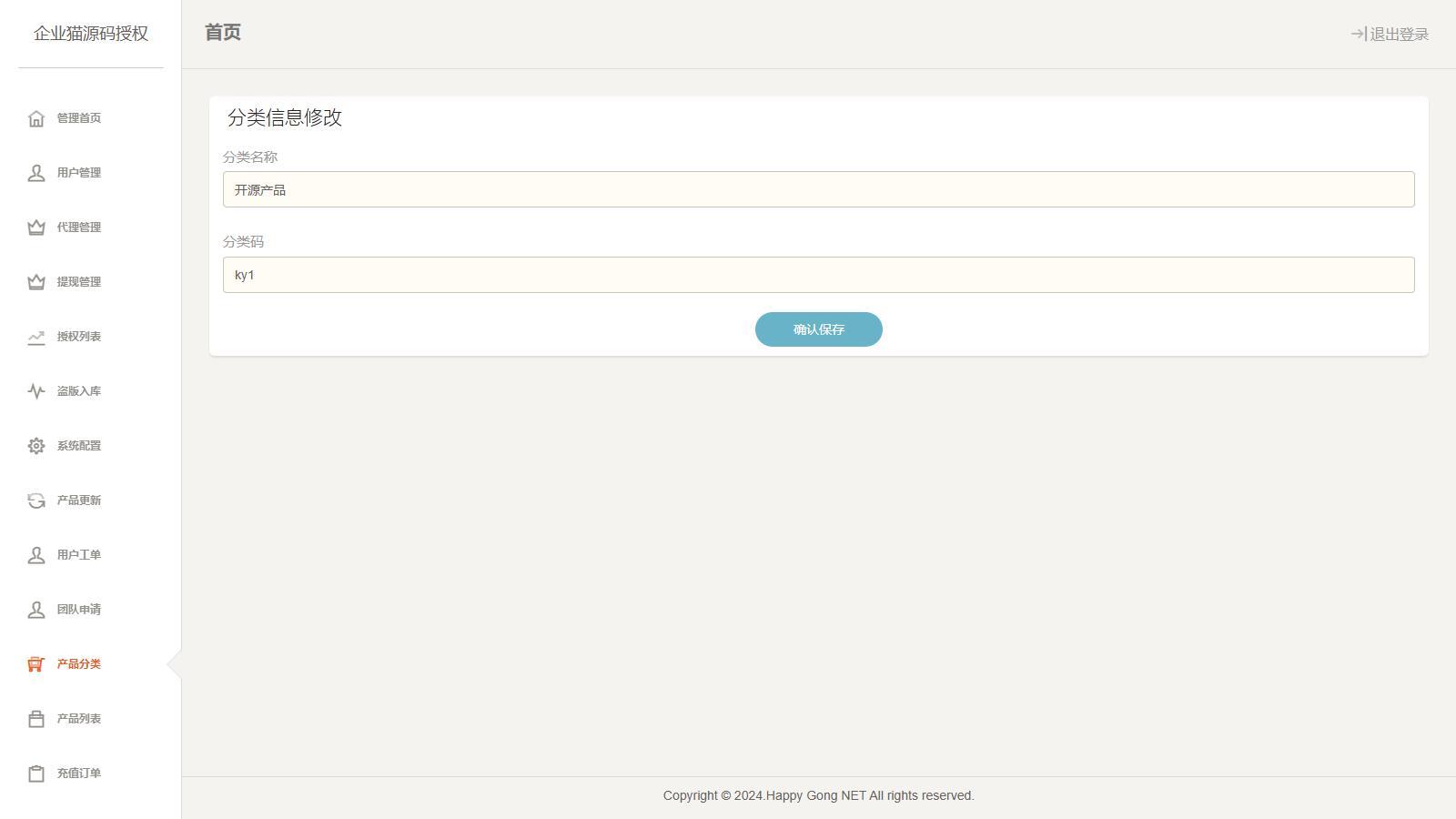Click the person icon beside 团队申请

tap(36, 610)
